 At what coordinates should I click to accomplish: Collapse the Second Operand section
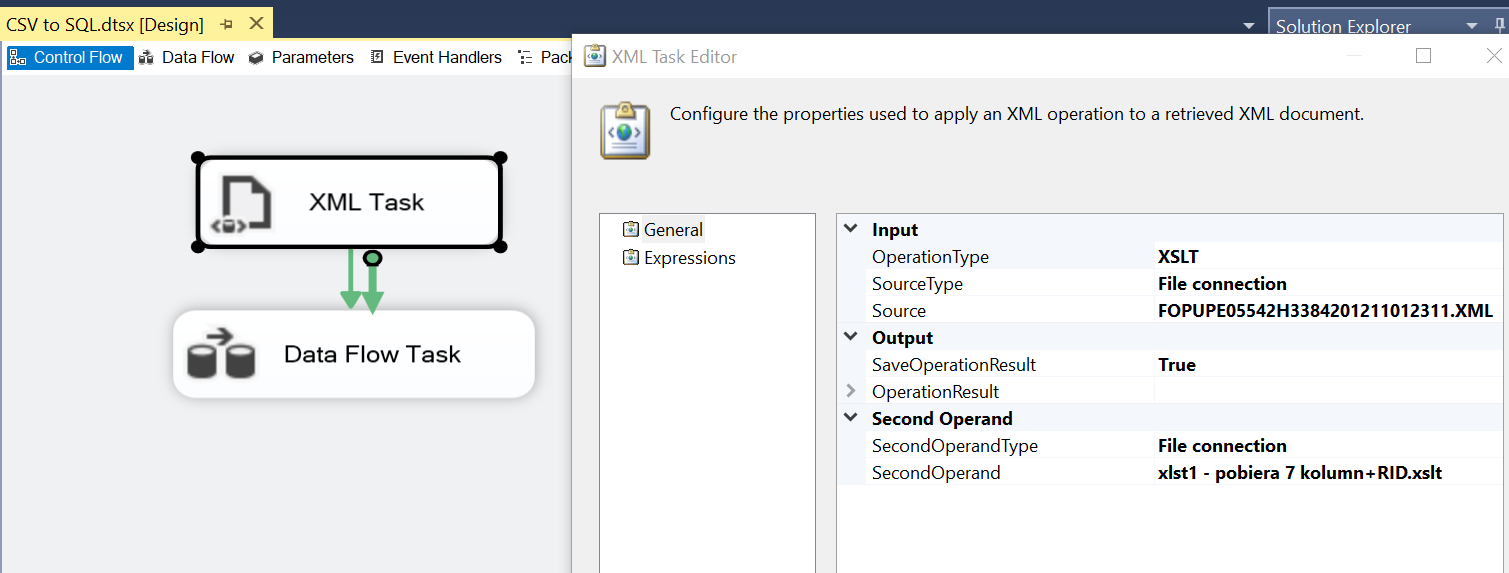click(x=851, y=418)
